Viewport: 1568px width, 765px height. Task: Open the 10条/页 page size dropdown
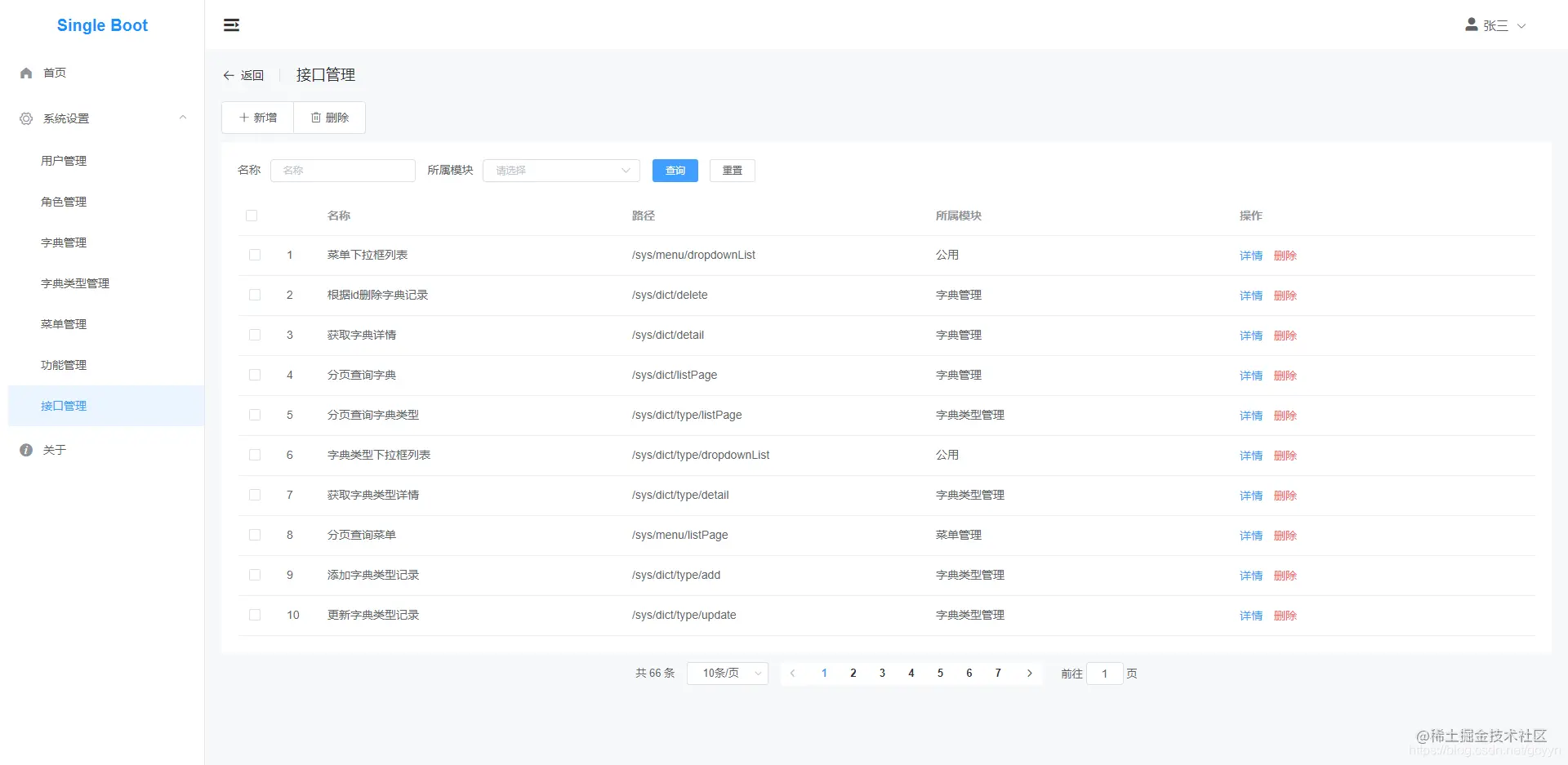click(x=727, y=674)
